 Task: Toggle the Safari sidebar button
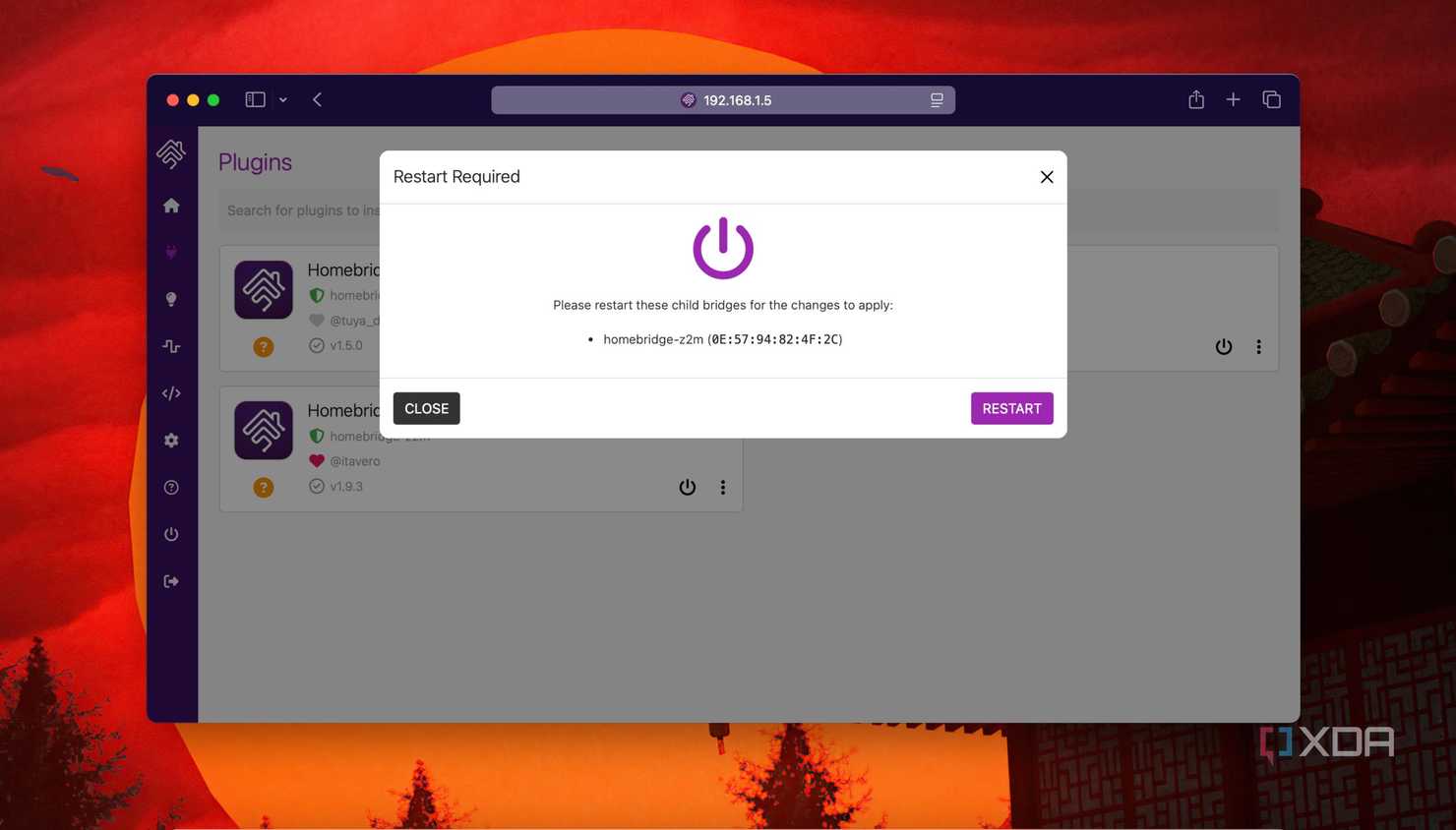255,99
